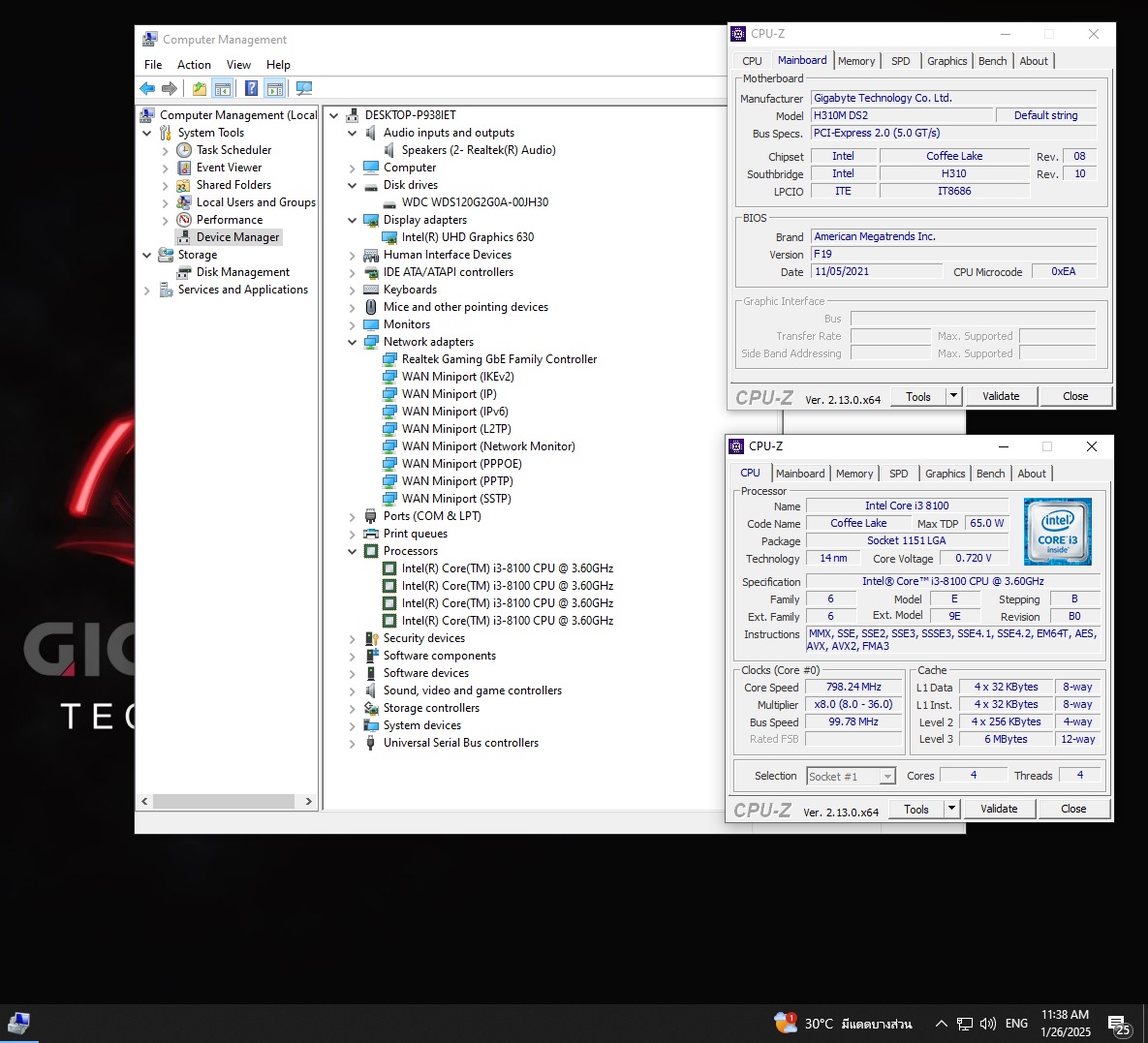Image resolution: width=1148 pixels, height=1043 pixels.
Task: Click the Back arrow in Computer Management toolbar
Action: 147,88
